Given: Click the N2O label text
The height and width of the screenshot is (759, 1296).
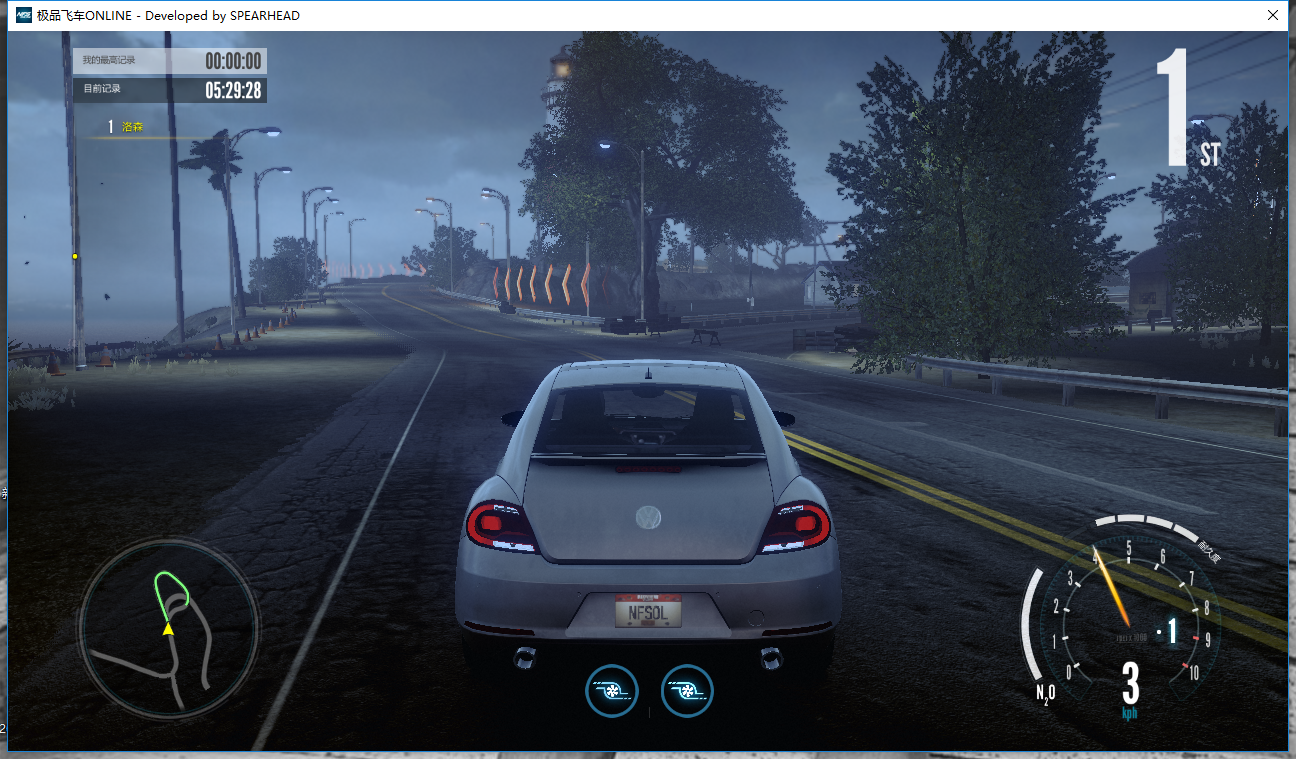Looking at the screenshot, I should click(x=1046, y=692).
